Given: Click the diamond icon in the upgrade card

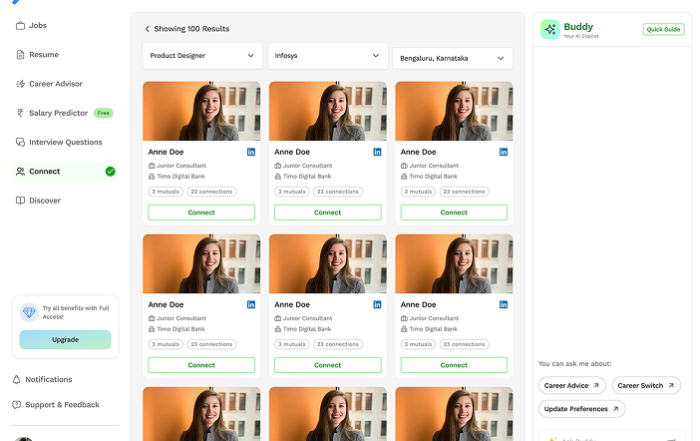Looking at the screenshot, I should click(29, 312).
